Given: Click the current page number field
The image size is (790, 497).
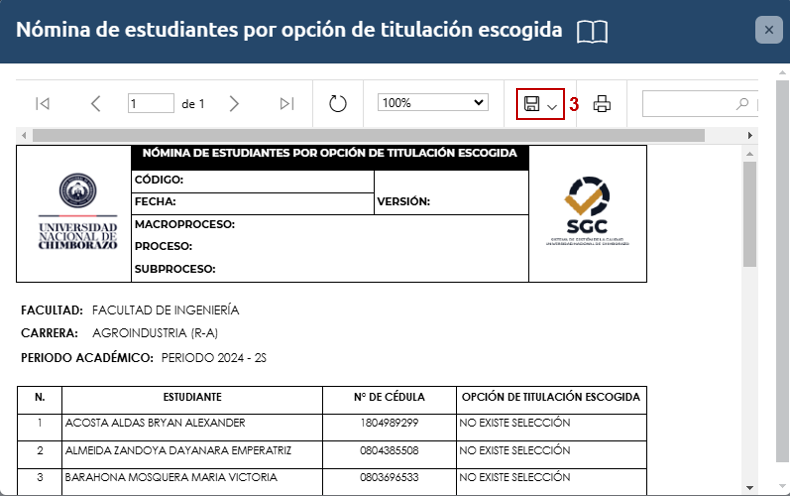Looking at the screenshot, I should tap(151, 103).
